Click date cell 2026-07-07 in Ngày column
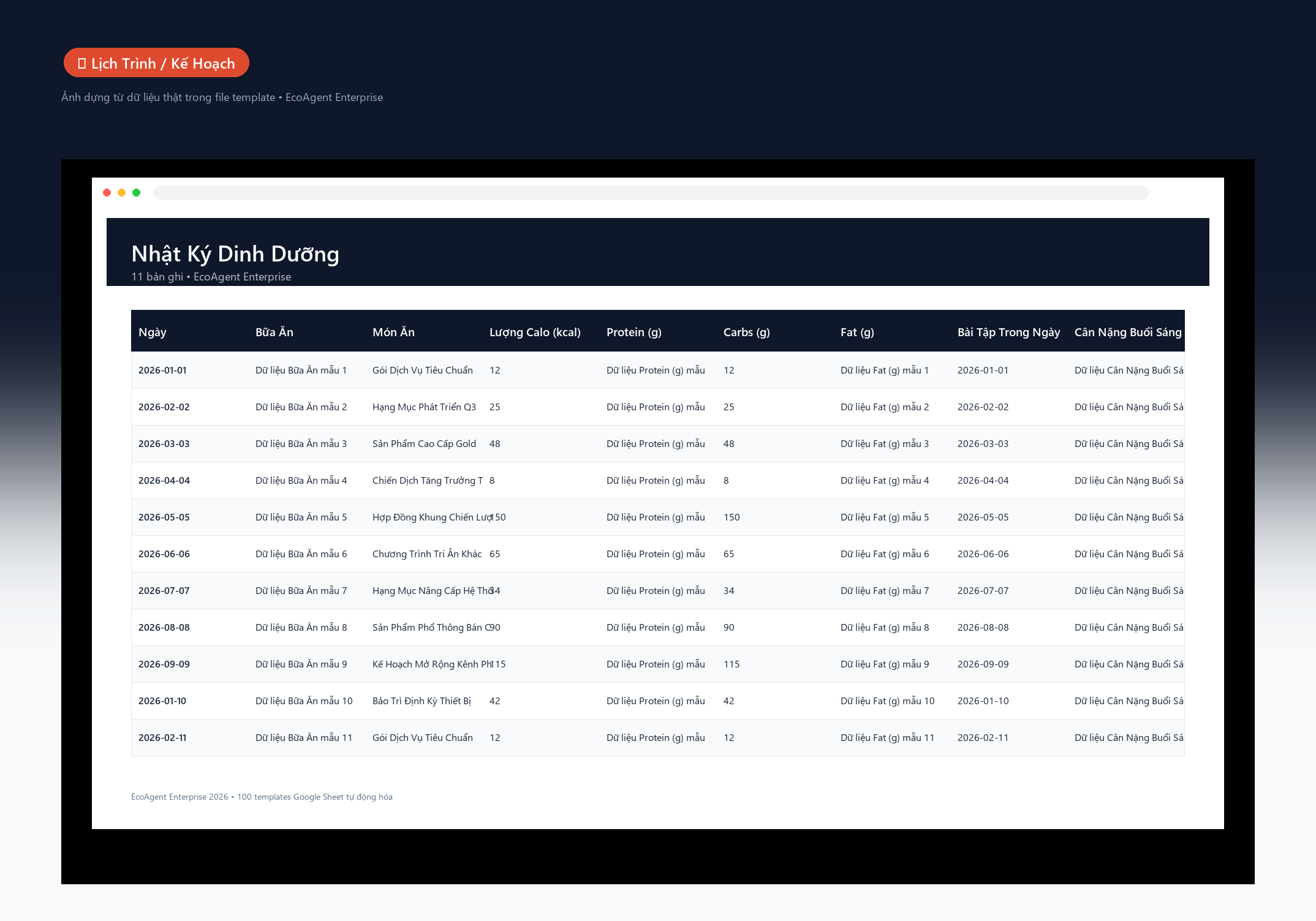 [164, 591]
